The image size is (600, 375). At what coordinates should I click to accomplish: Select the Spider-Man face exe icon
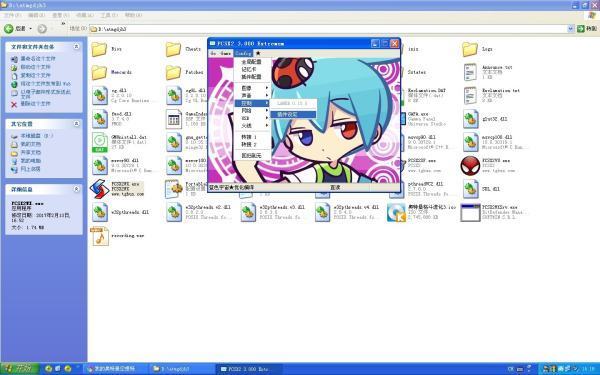pos(470,166)
